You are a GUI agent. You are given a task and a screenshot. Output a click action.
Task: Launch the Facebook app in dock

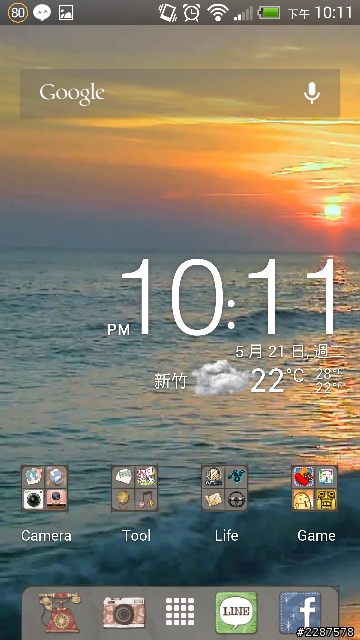(x=300, y=613)
